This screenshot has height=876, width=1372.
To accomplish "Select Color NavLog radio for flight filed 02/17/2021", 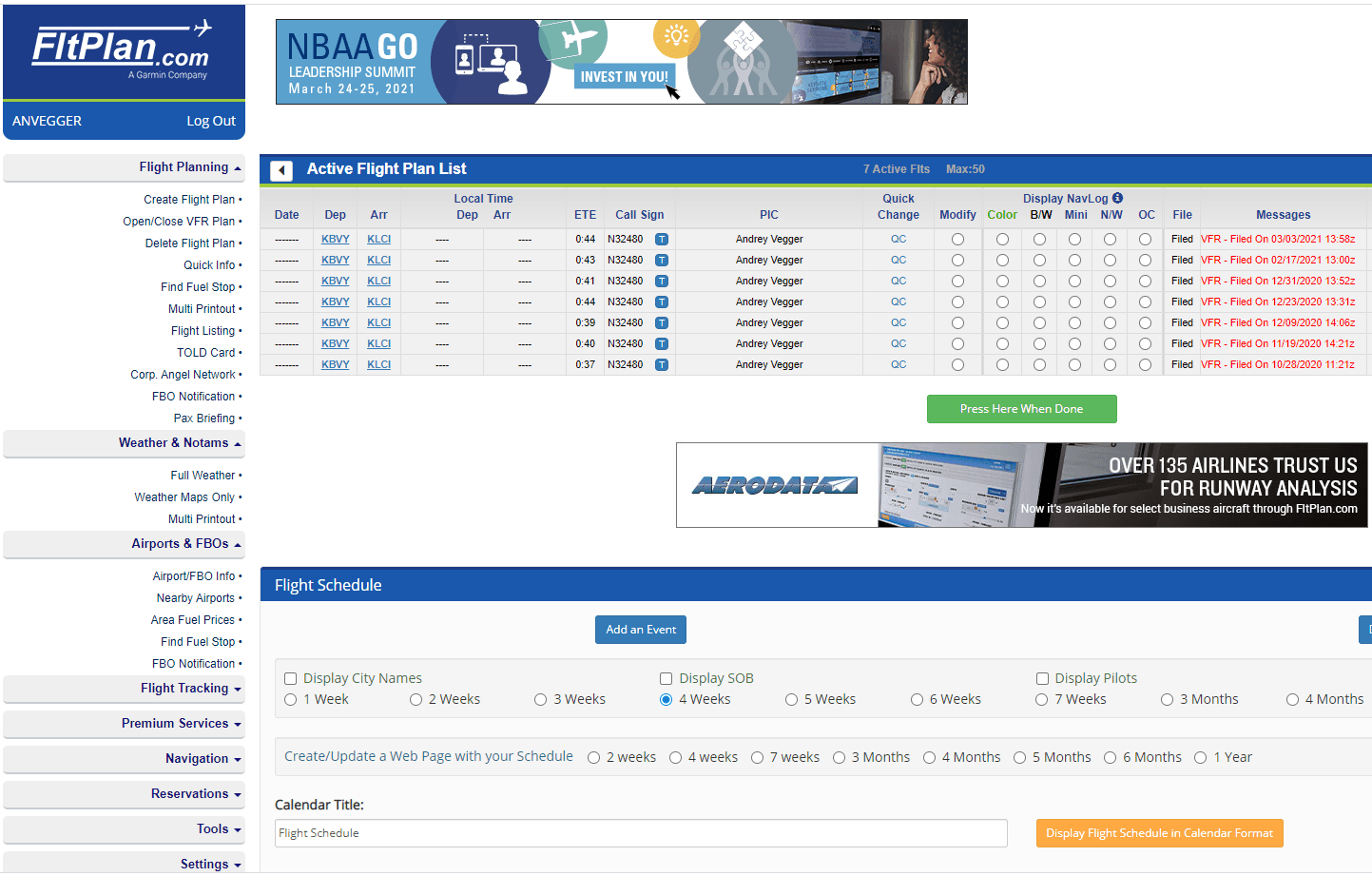I will 1002,261.
